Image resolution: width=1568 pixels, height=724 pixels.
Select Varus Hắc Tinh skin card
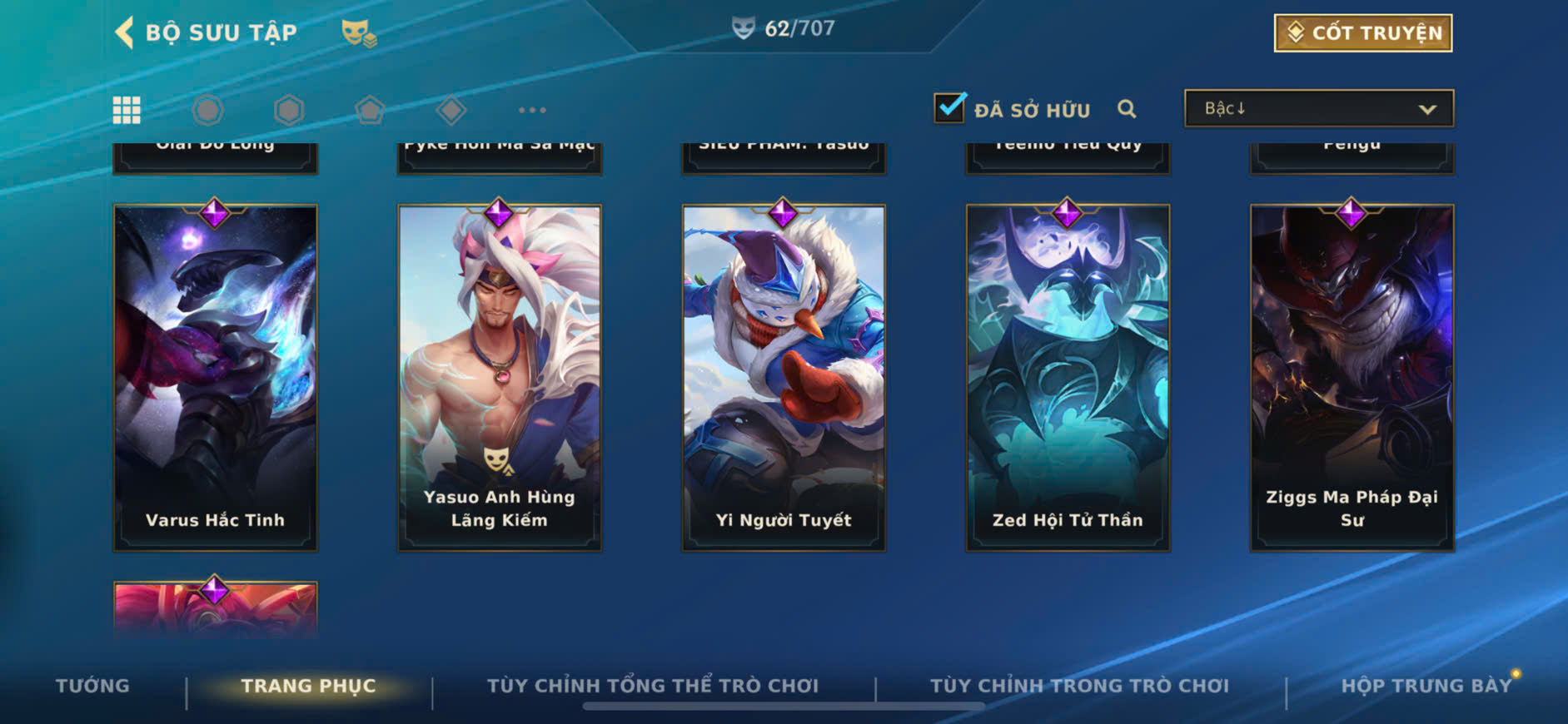click(x=215, y=377)
